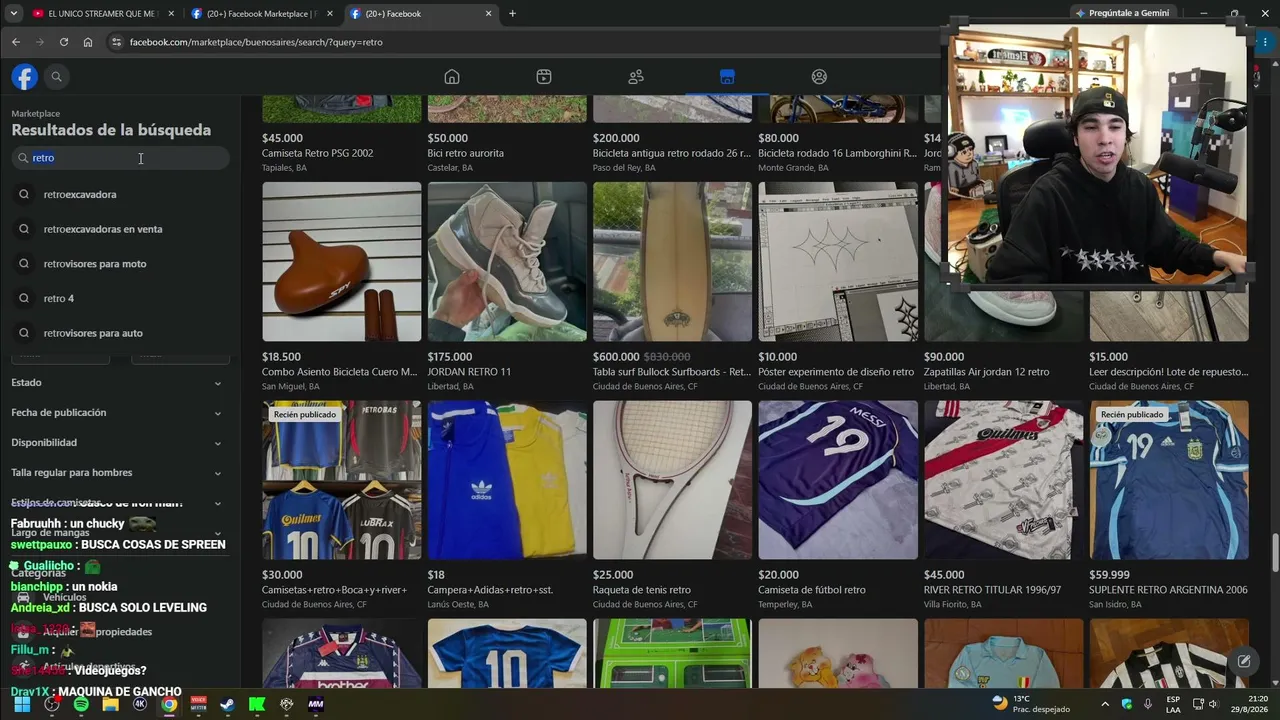This screenshot has width=1280, height=720.
Task: Open the Reels video icon
Action: click(x=544, y=77)
